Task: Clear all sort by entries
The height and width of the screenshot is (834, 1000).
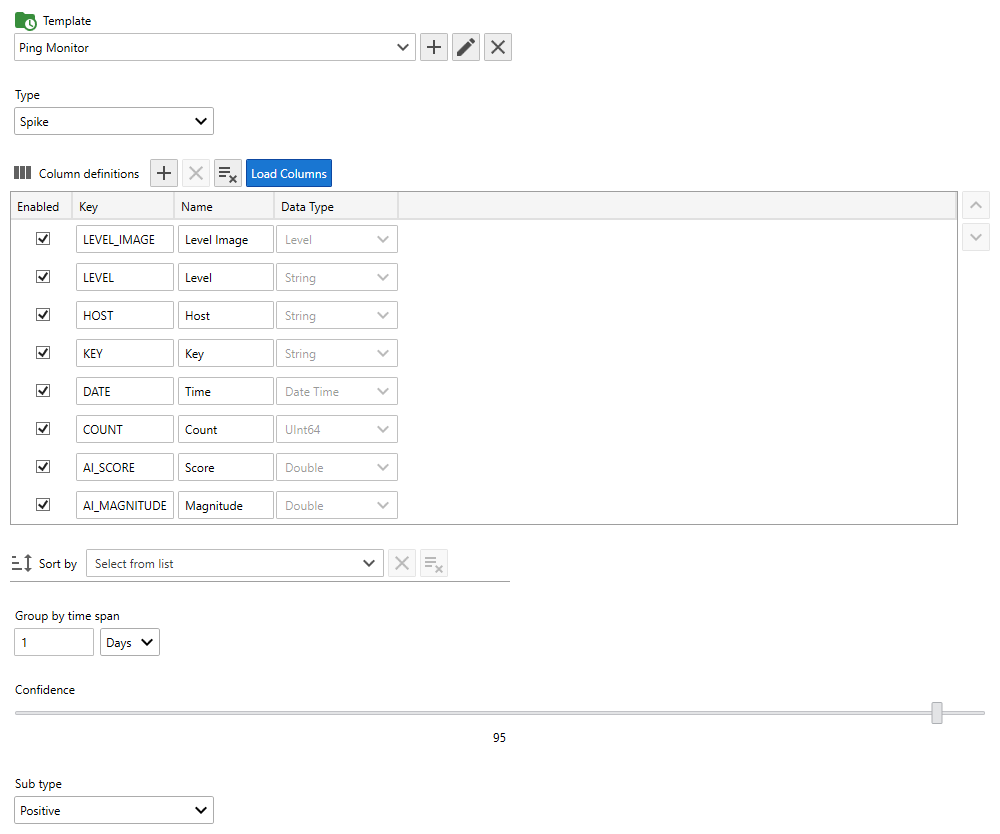Action: [x=433, y=564]
